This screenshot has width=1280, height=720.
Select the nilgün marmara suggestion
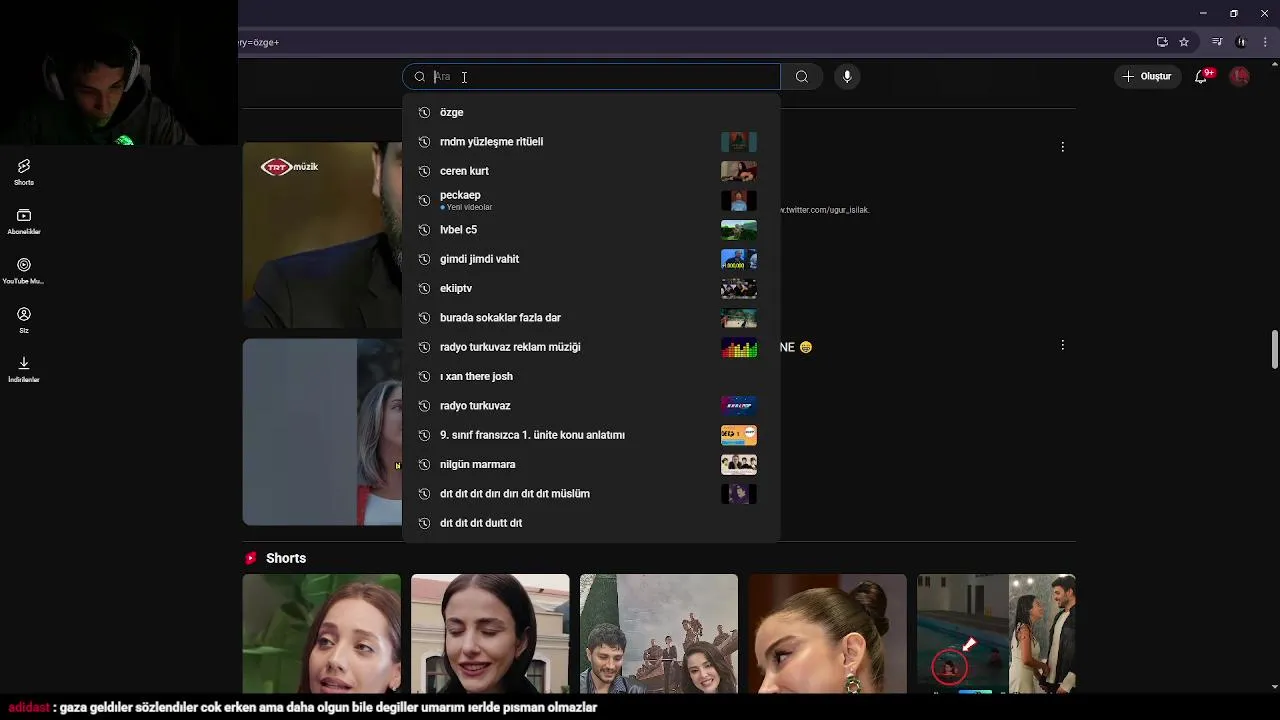(x=591, y=464)
